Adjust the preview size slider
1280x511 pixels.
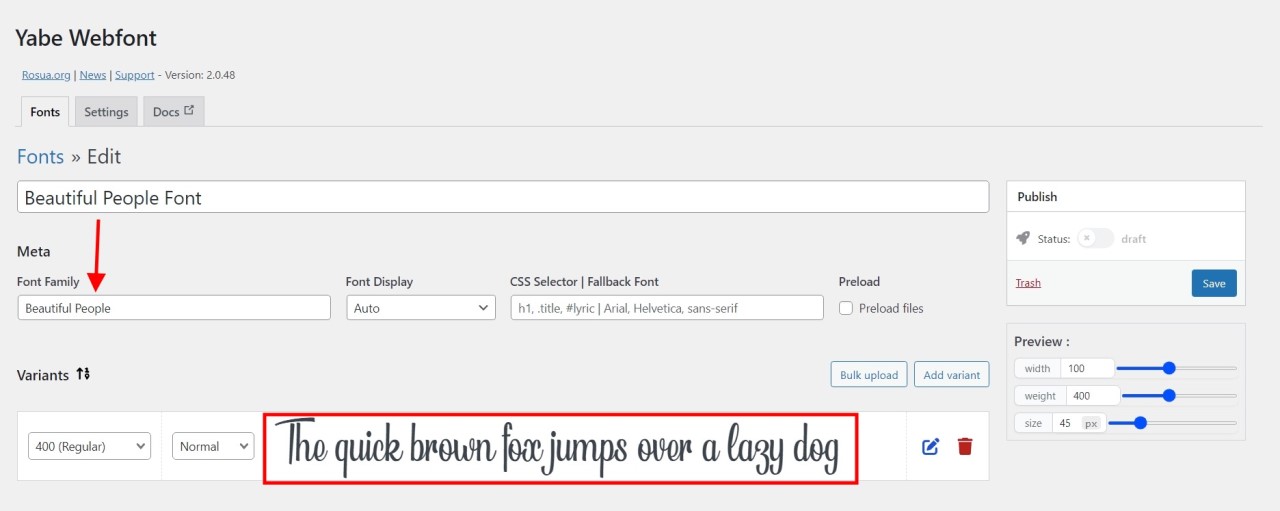[1173, 423]
